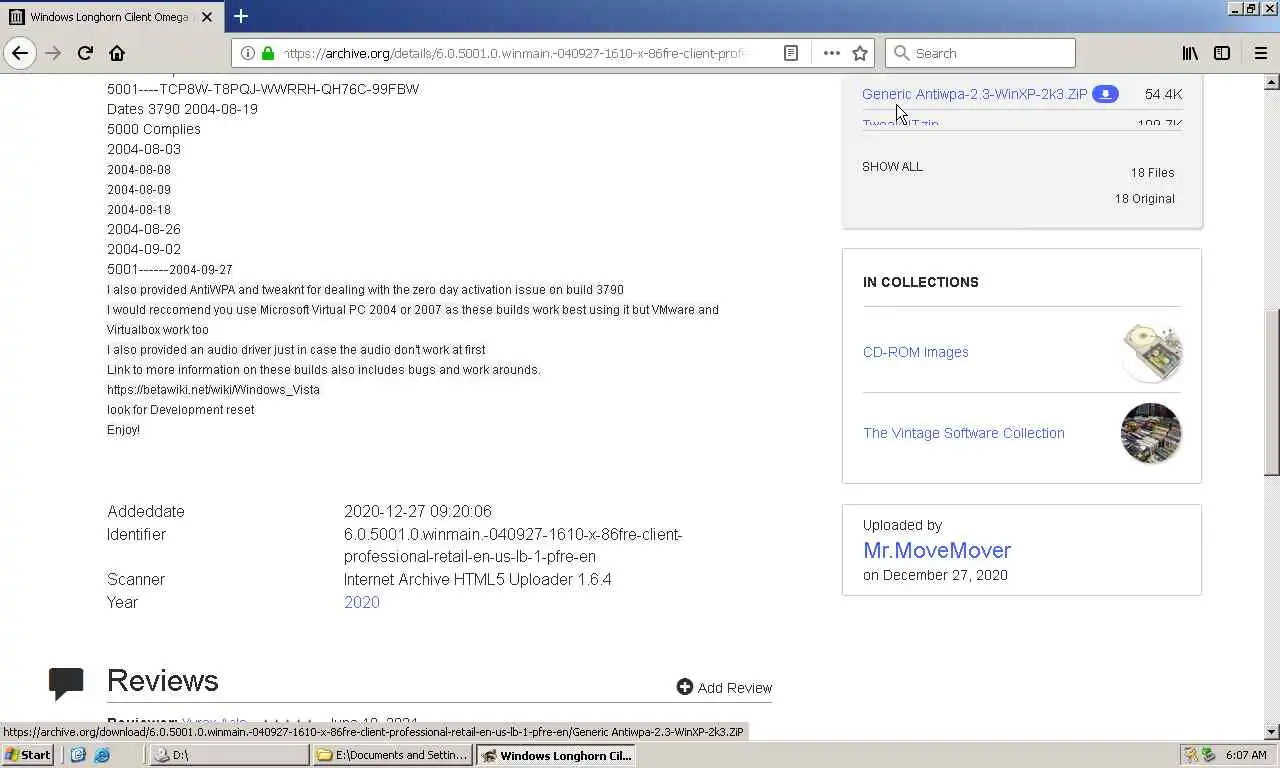Click the Internet Archive HTML5 Uploader text

click(477, 579)
